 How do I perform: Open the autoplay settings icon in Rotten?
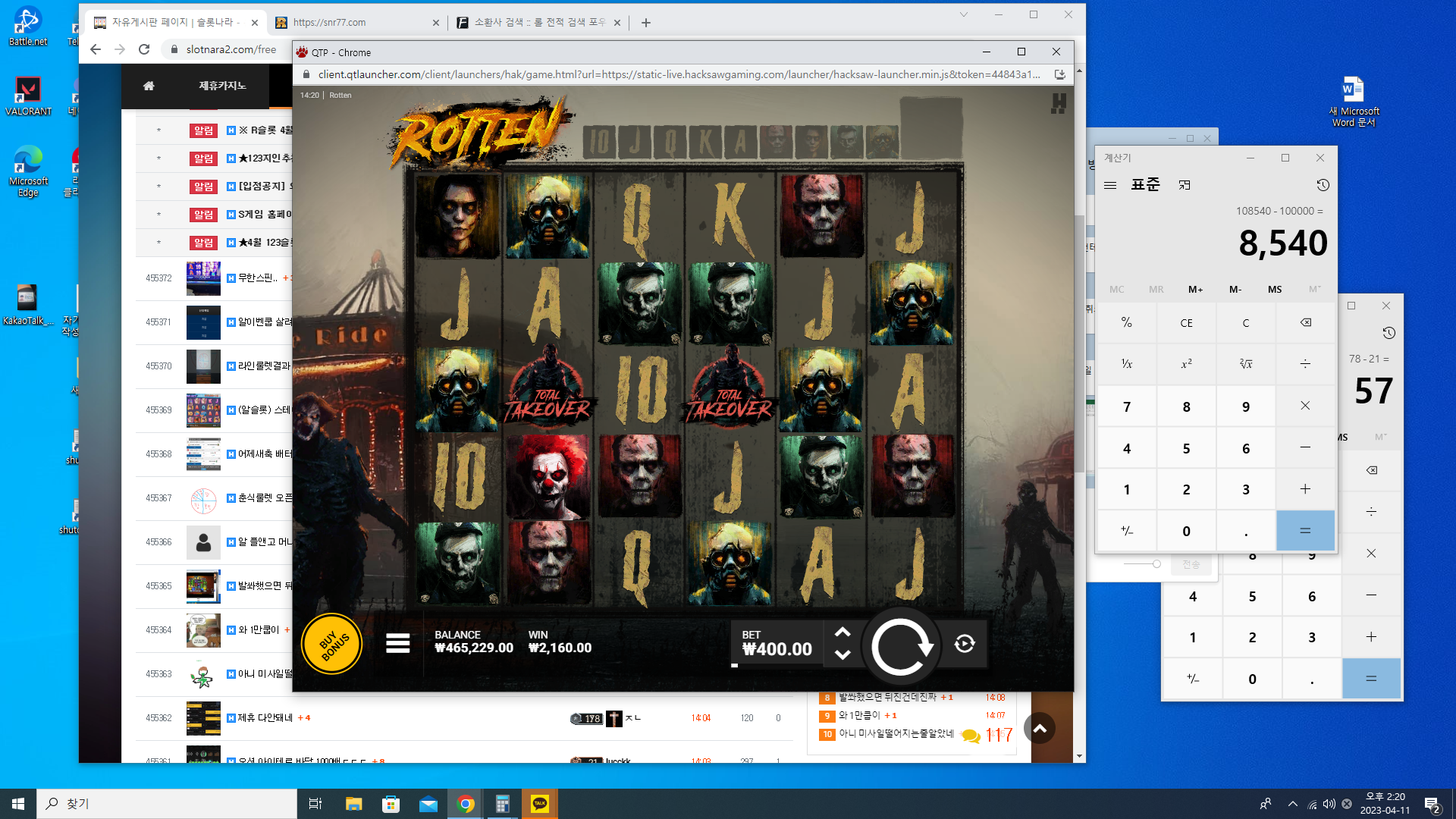click(x=965, y=644)
